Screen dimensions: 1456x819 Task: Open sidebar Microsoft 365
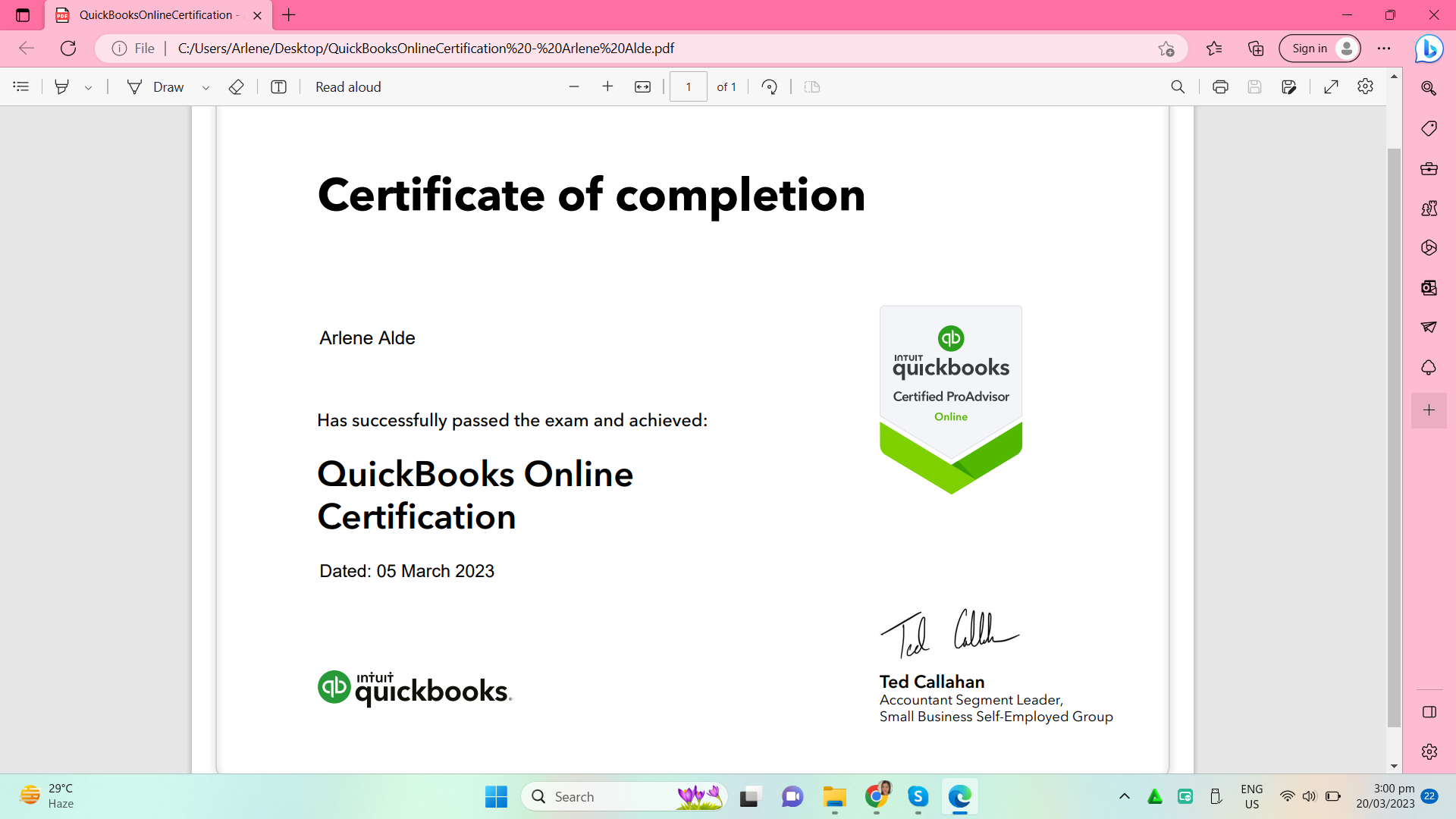1429,247
